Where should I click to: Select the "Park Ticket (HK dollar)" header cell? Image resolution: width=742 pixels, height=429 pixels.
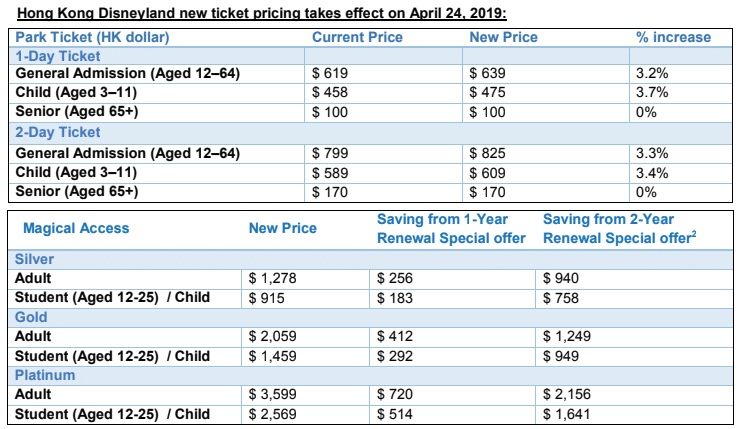[x=91, y=37]
